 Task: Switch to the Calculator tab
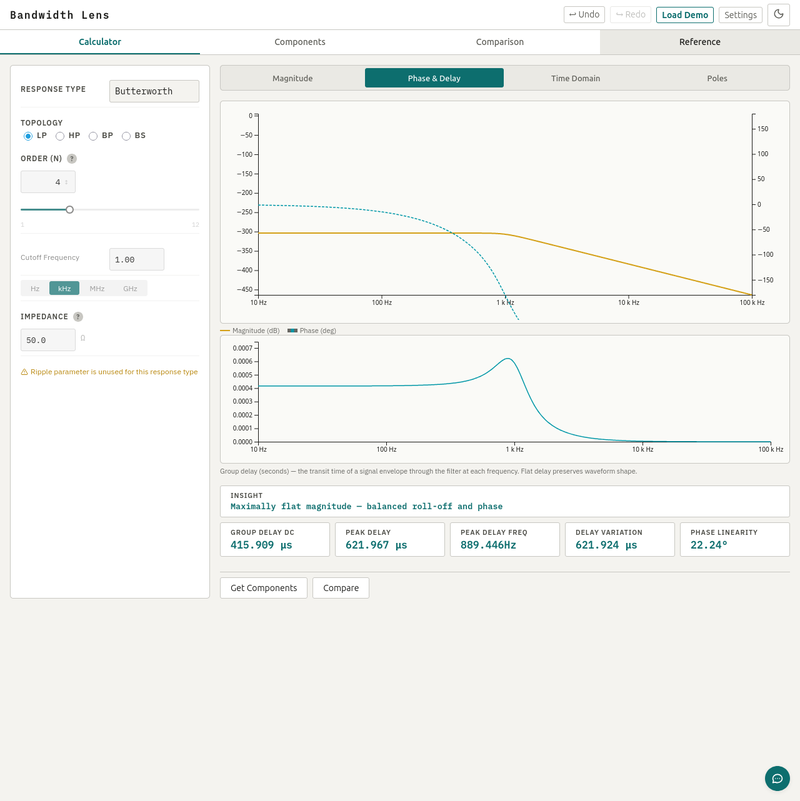click(x=100, y=42)
